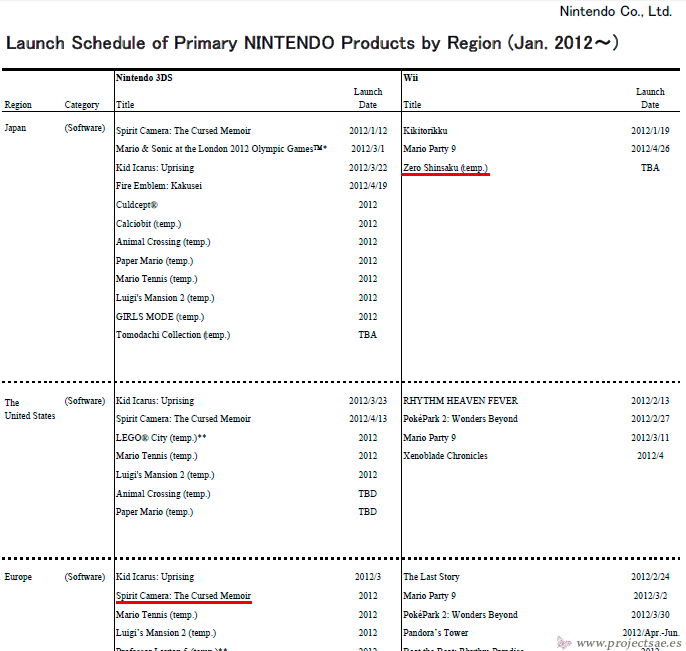Select 'Calciobit (temp.)' title

pyautogui.click(x=148, y=224)
